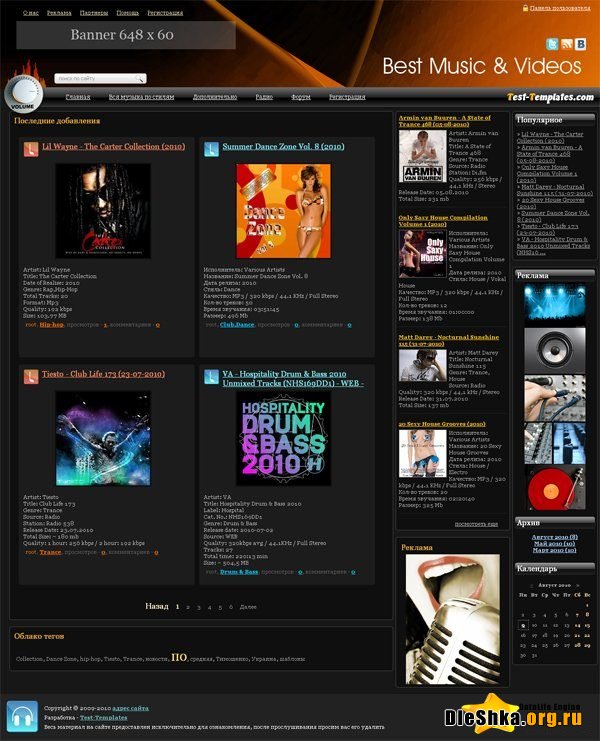Open the Club,Dance category link
Screen dimensions: 600x741
(x=237, y=325)
